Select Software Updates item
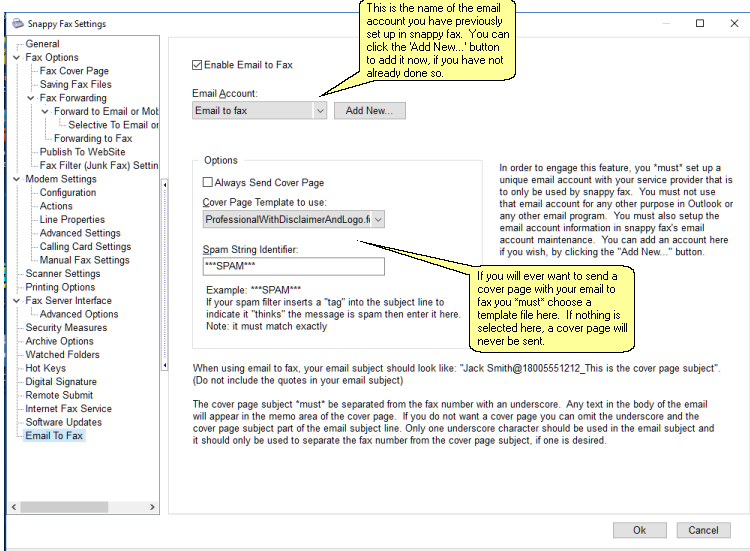 coord(64,422)
